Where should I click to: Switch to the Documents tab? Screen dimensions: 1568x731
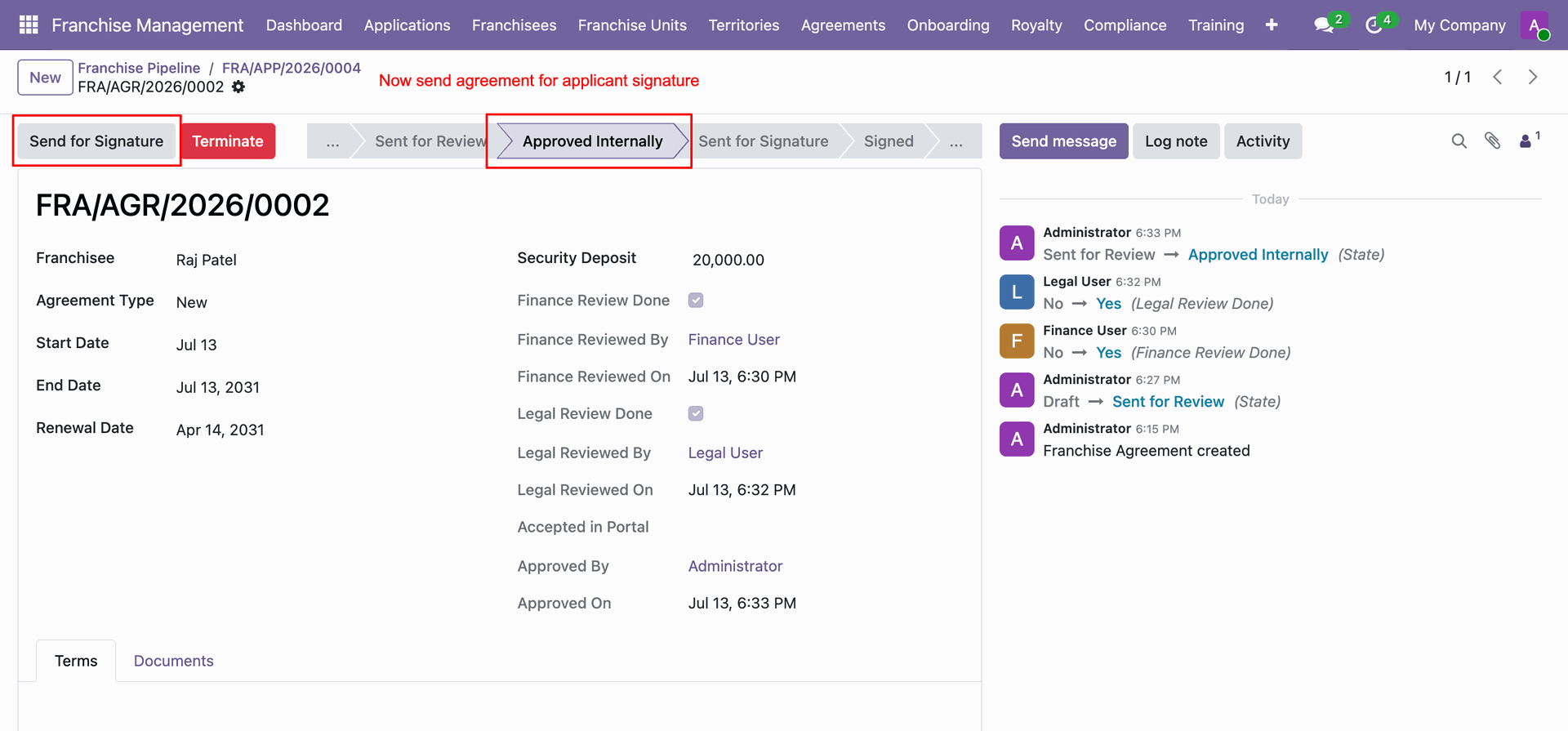pyautogui.click(x=173, y=661)
